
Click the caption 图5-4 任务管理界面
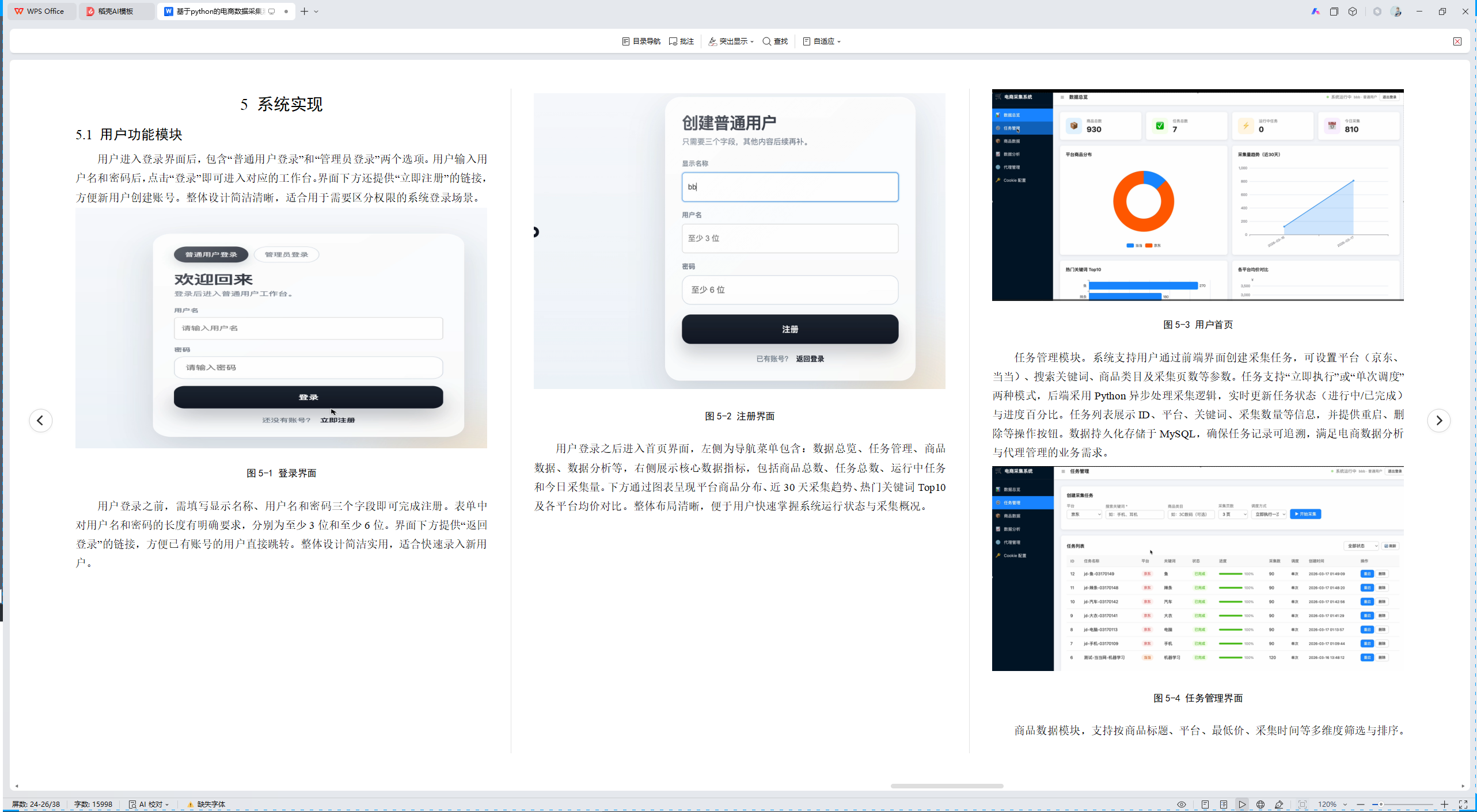coord(1198,698)
